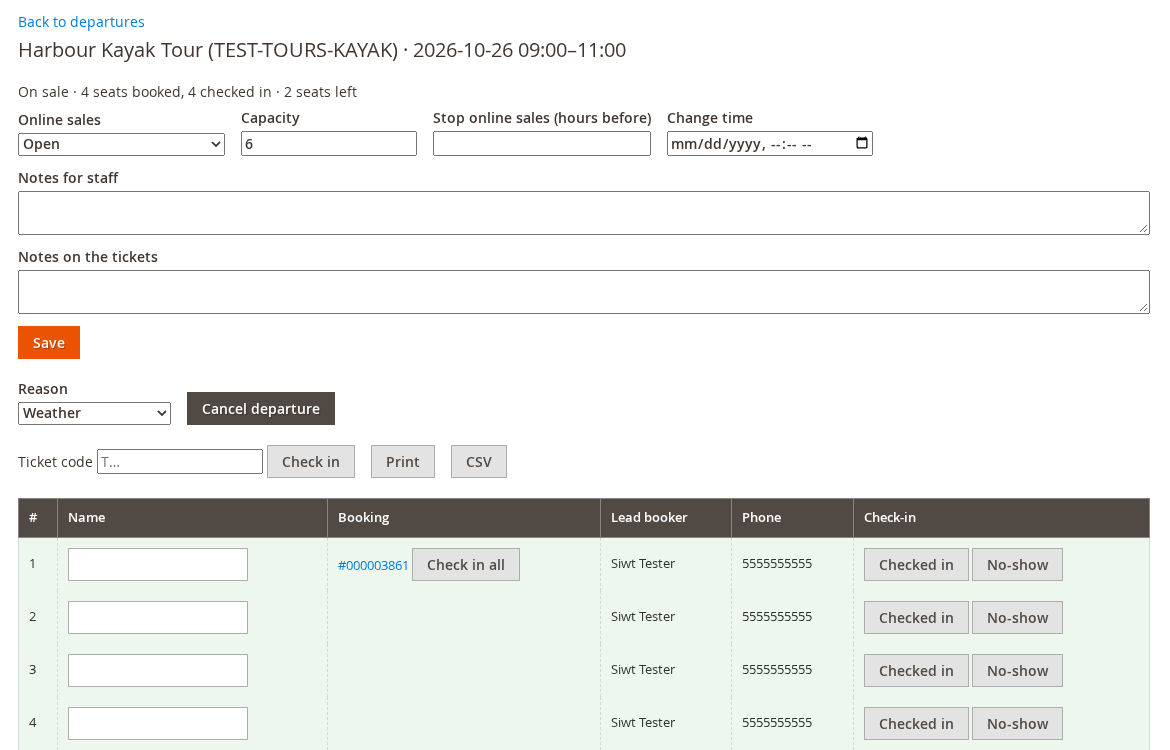
Task: Focus the Notes for staff text area
Action: [584, 213]
